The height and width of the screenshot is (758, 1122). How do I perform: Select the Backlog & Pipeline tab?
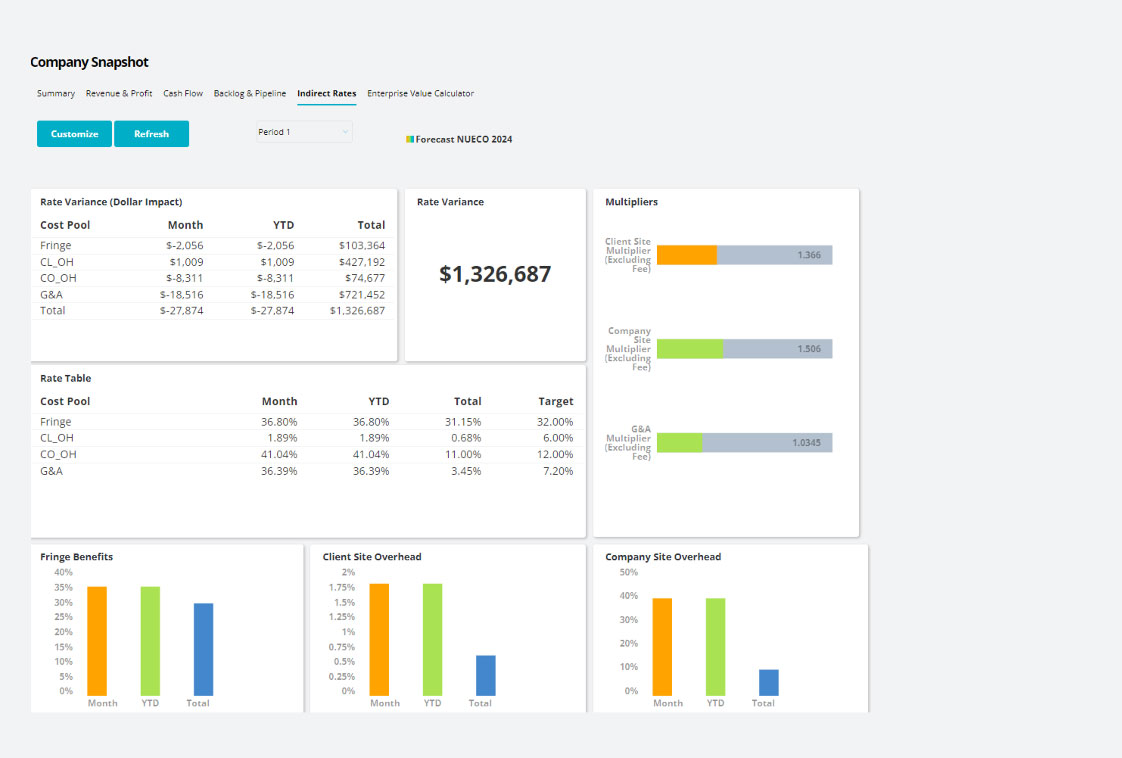pyautogui.click(x=250, y=94)
